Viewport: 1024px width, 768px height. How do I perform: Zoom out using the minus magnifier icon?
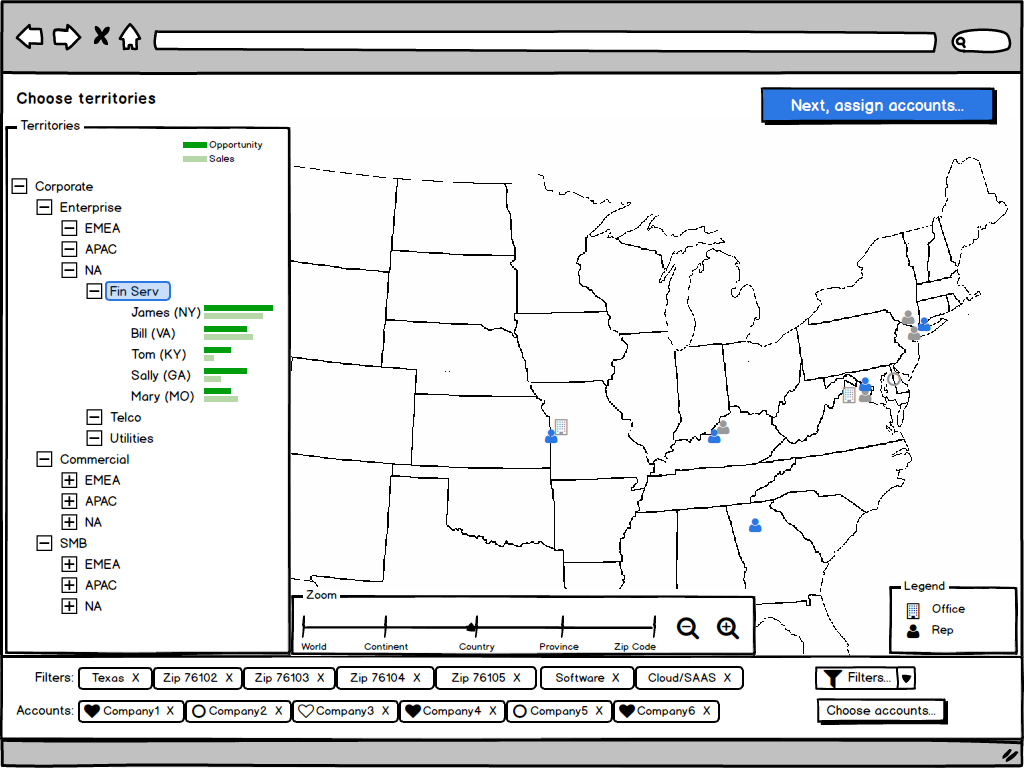point(687,628)
